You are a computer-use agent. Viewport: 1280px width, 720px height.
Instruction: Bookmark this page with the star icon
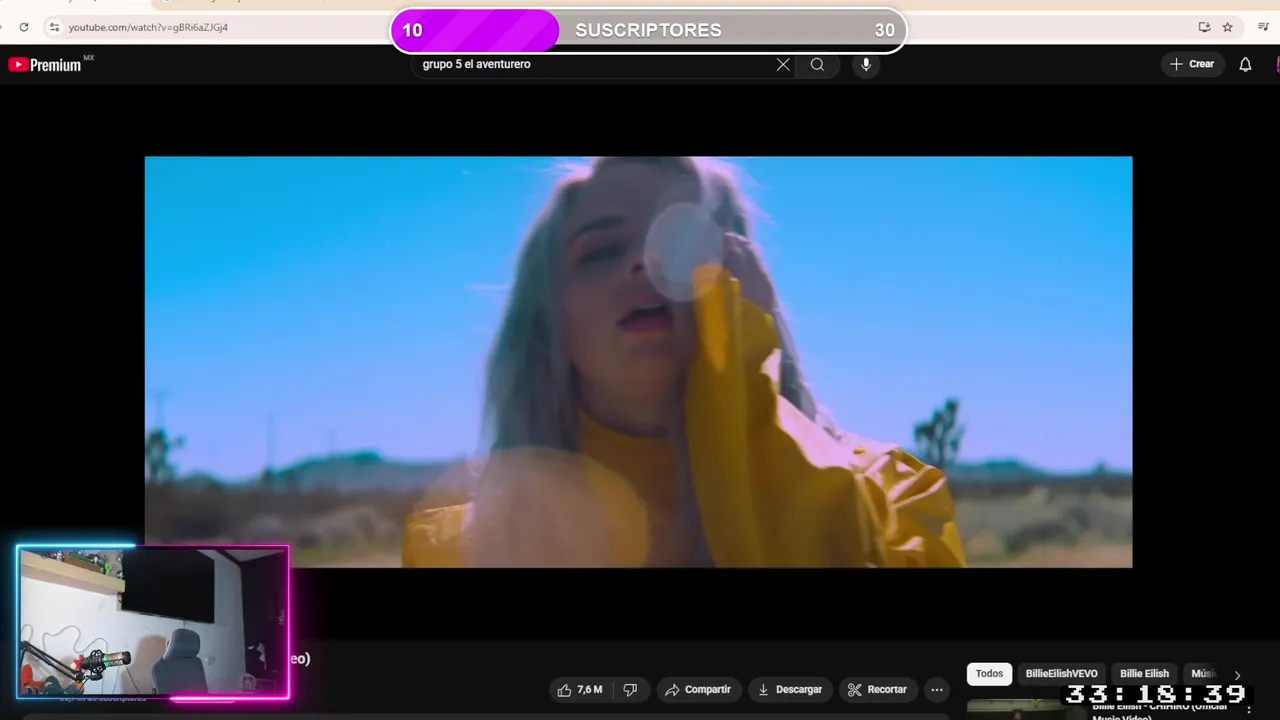[x=1227, y=27]
